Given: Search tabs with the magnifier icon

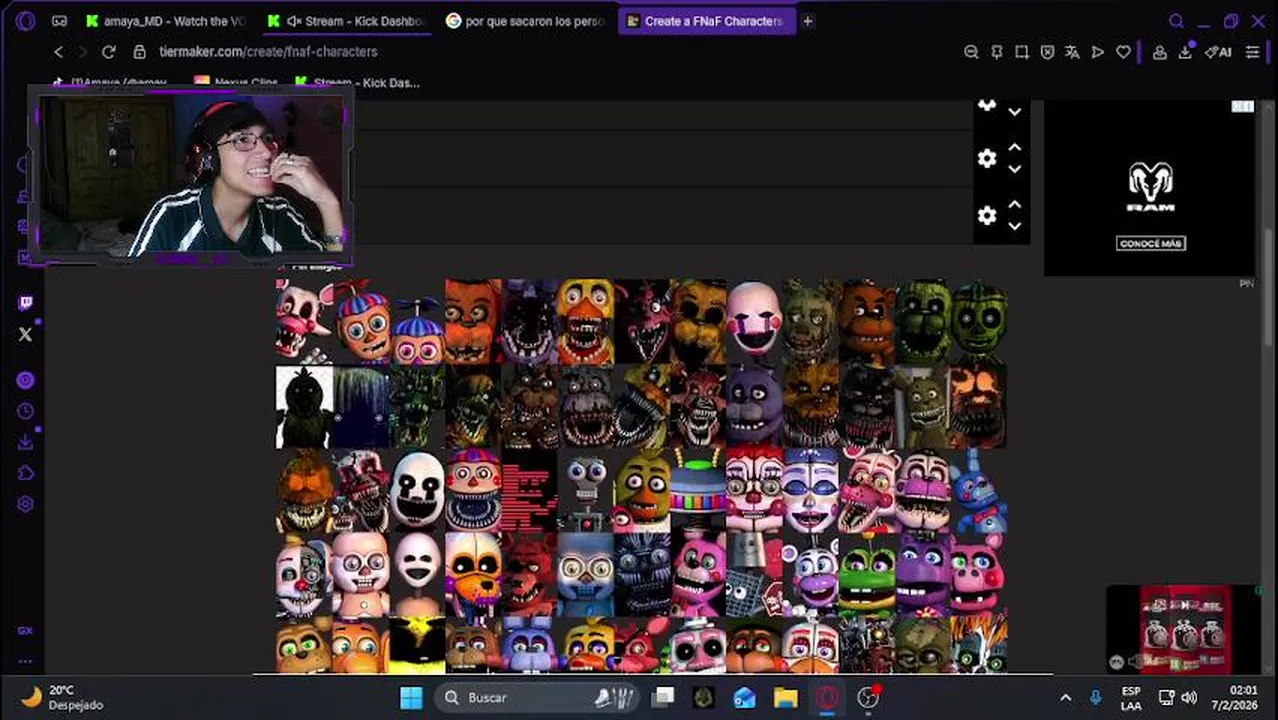Looking at the screenshot, I should tap(1177, 21).
